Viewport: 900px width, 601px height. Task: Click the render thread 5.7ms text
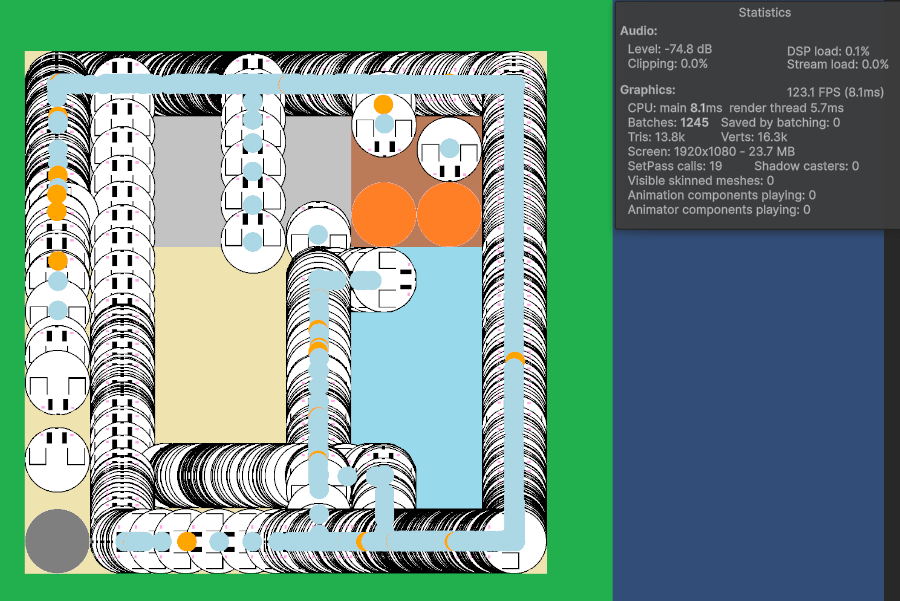(786, 108)
